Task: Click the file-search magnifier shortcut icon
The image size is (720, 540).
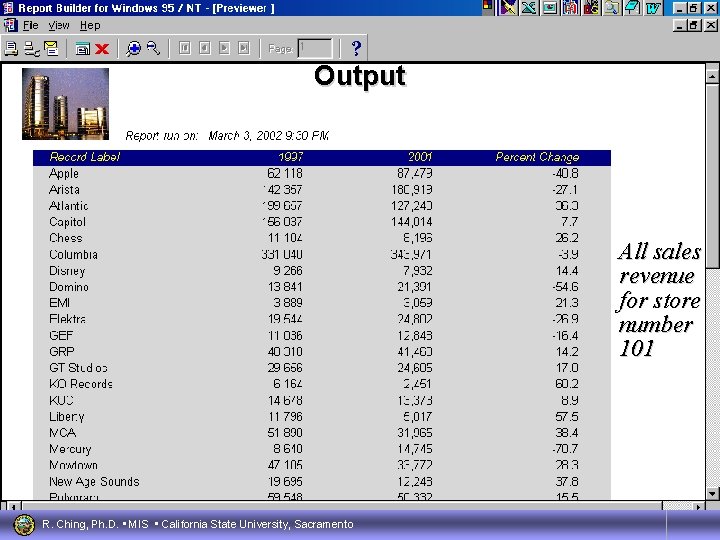Action: pos(612,7)
